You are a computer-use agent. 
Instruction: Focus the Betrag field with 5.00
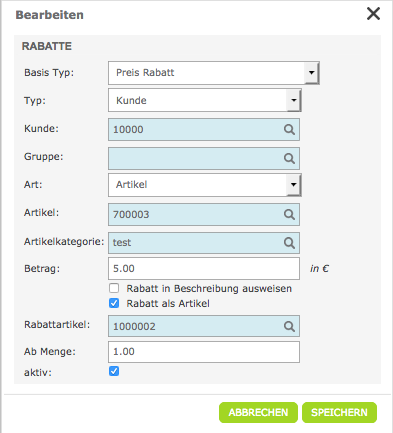coord(204,268)
